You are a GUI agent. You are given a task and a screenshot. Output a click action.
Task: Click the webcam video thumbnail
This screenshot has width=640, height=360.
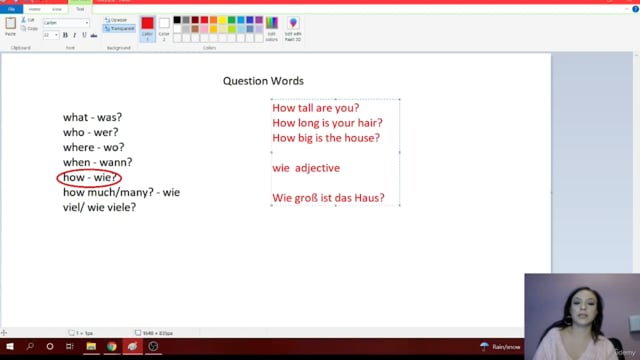582,317
